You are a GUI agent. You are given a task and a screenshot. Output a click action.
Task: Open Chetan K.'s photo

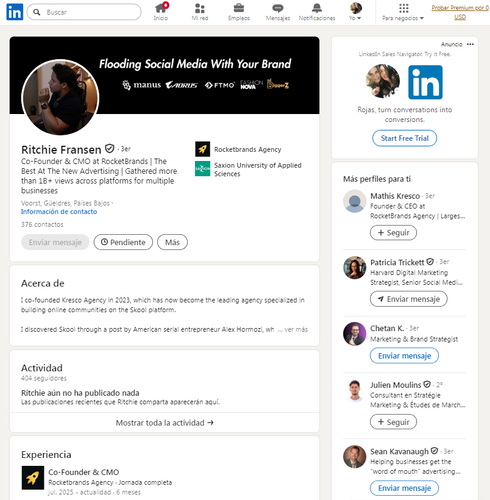click(x=355, y=334)
